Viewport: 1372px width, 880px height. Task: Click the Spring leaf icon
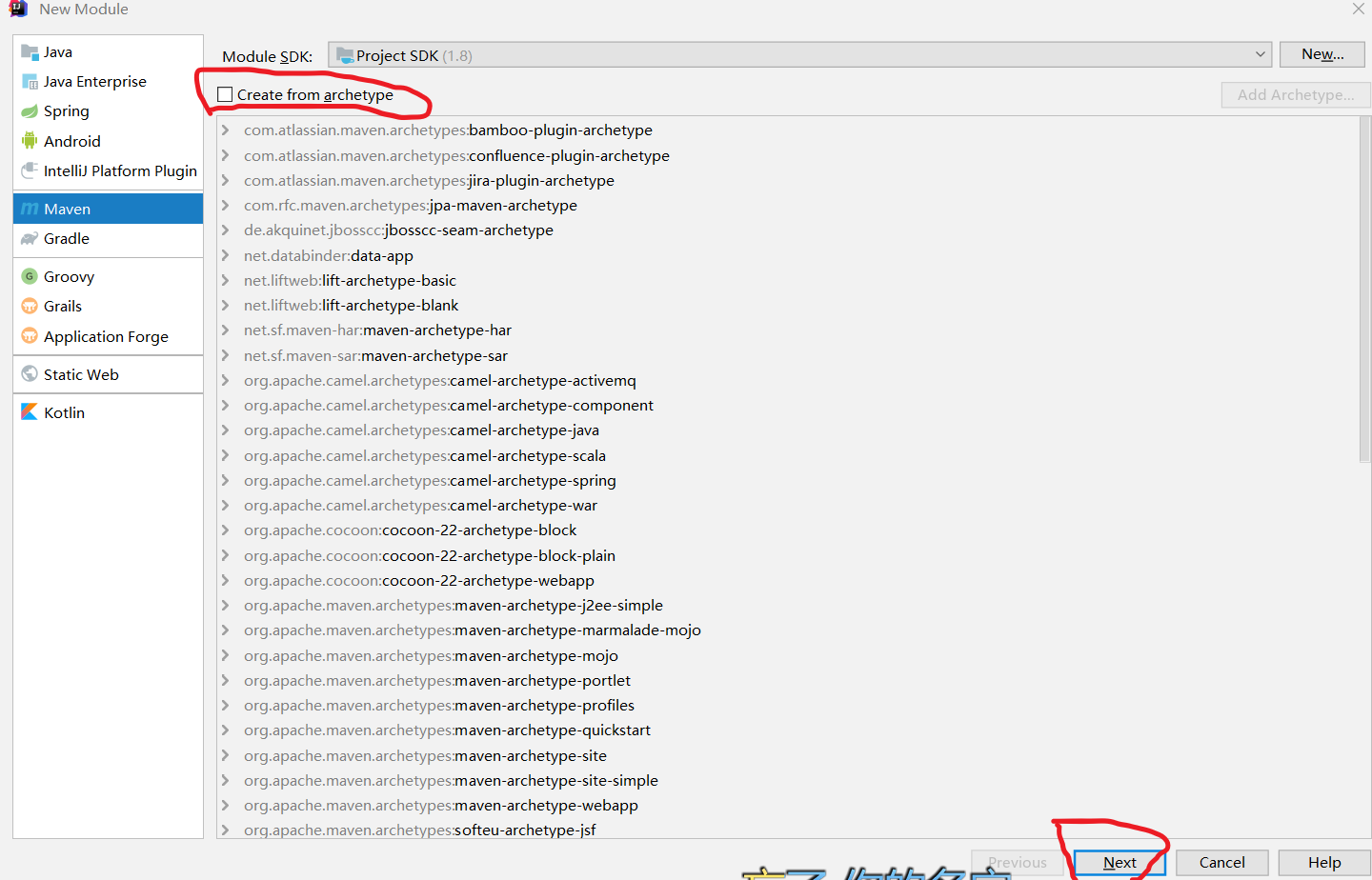pyautogui.click(x=30, y=111)
